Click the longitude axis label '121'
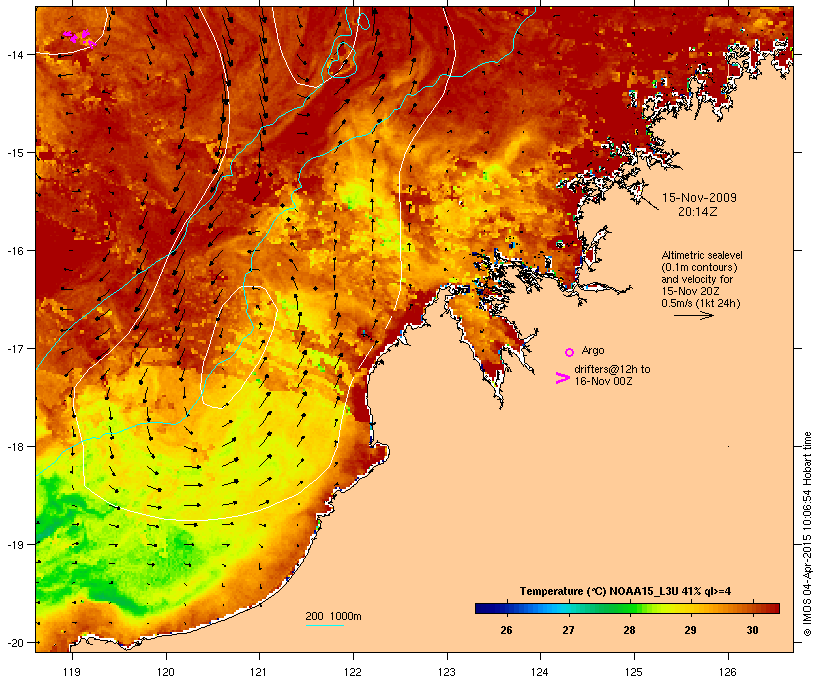Image resolution: width=820 pixels, height=680 pixels. [x=259, y=672]
